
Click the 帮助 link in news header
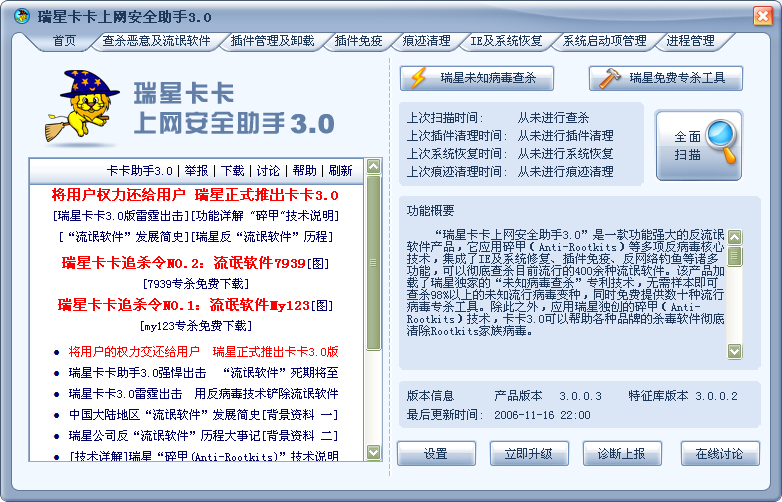[305, 171]
